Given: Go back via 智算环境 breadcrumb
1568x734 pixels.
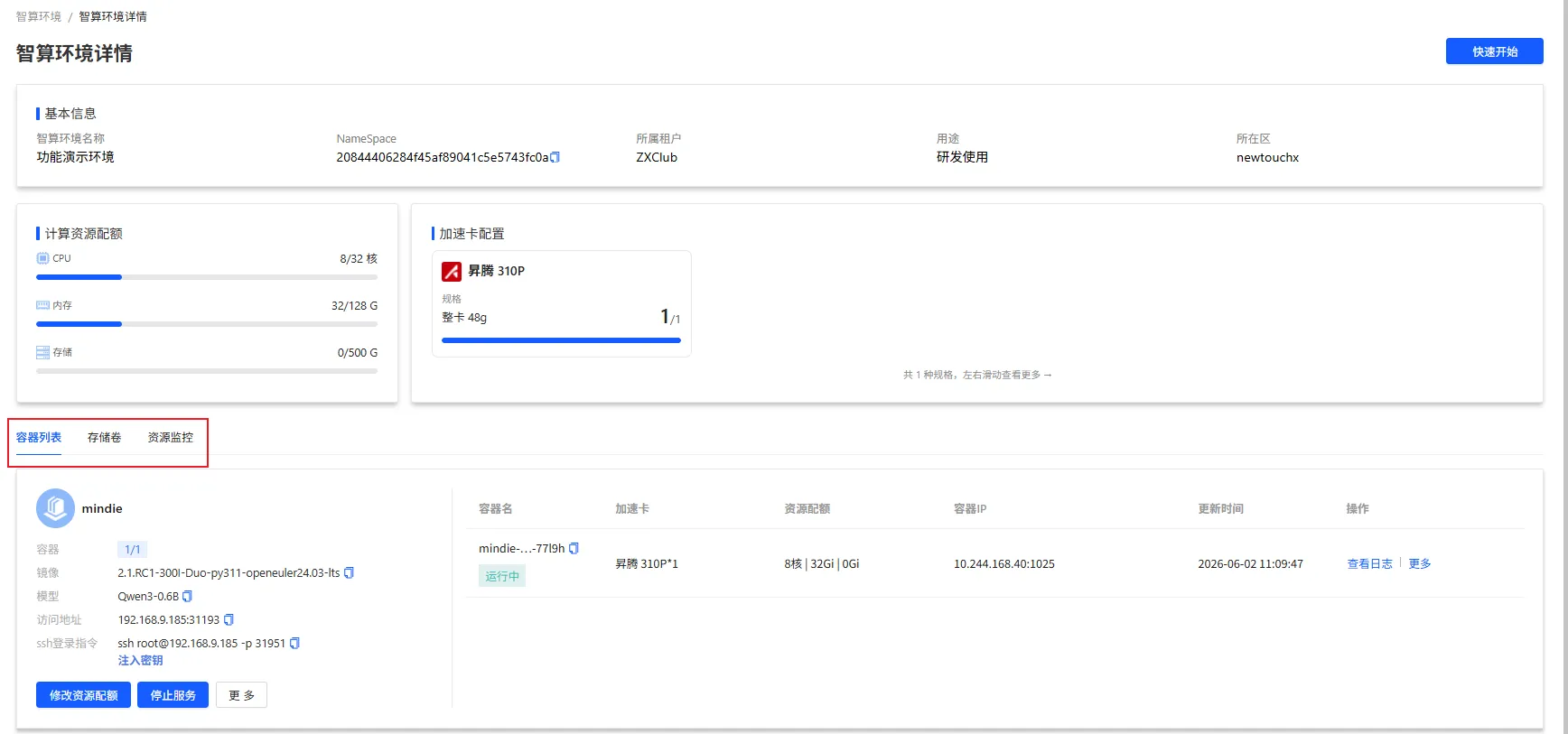Looking at the screenshot, I should (39, 16).
